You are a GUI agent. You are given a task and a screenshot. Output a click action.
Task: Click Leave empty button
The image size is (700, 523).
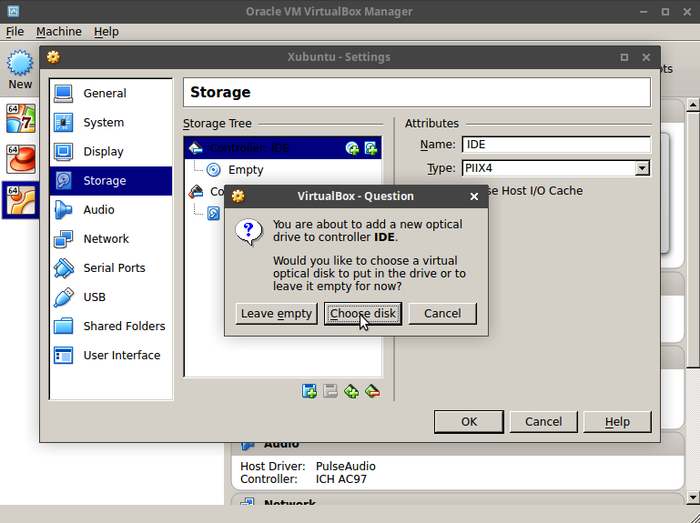pyautogui.click(x=276, y=314)
